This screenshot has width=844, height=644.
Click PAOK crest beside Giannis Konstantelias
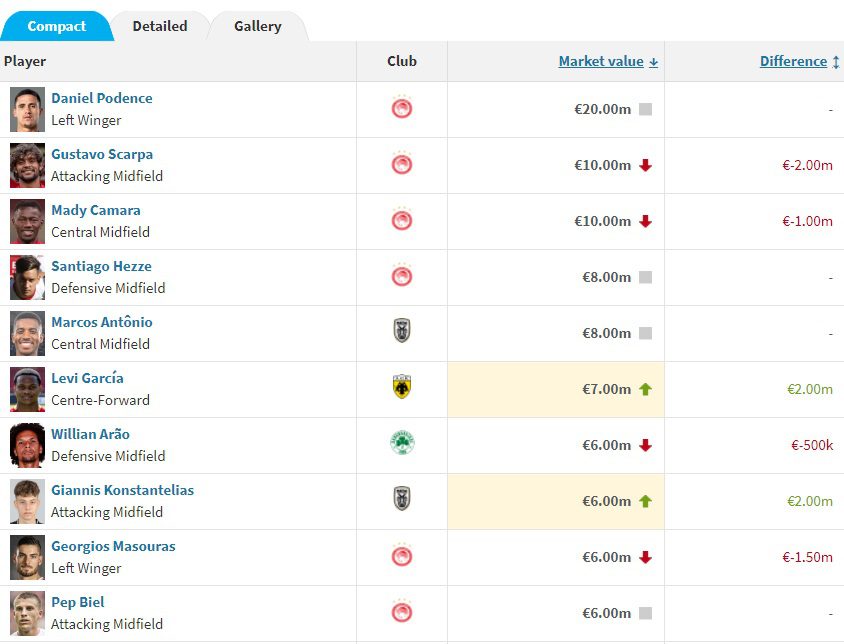402,500
